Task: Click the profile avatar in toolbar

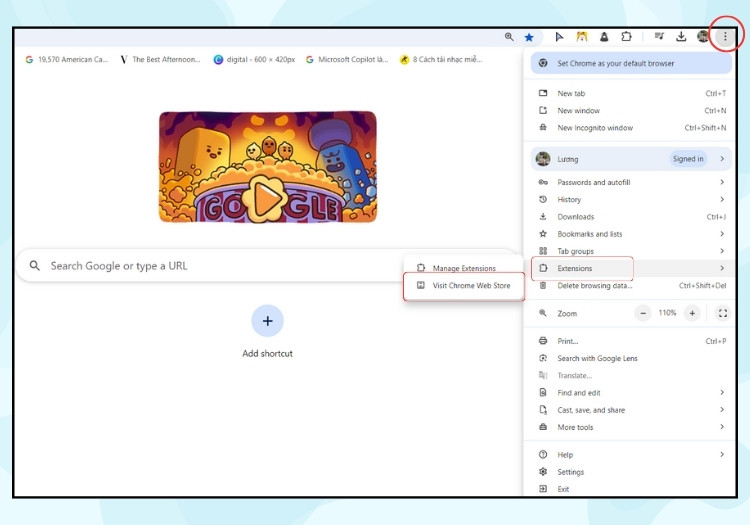Action: click(703, 36)
